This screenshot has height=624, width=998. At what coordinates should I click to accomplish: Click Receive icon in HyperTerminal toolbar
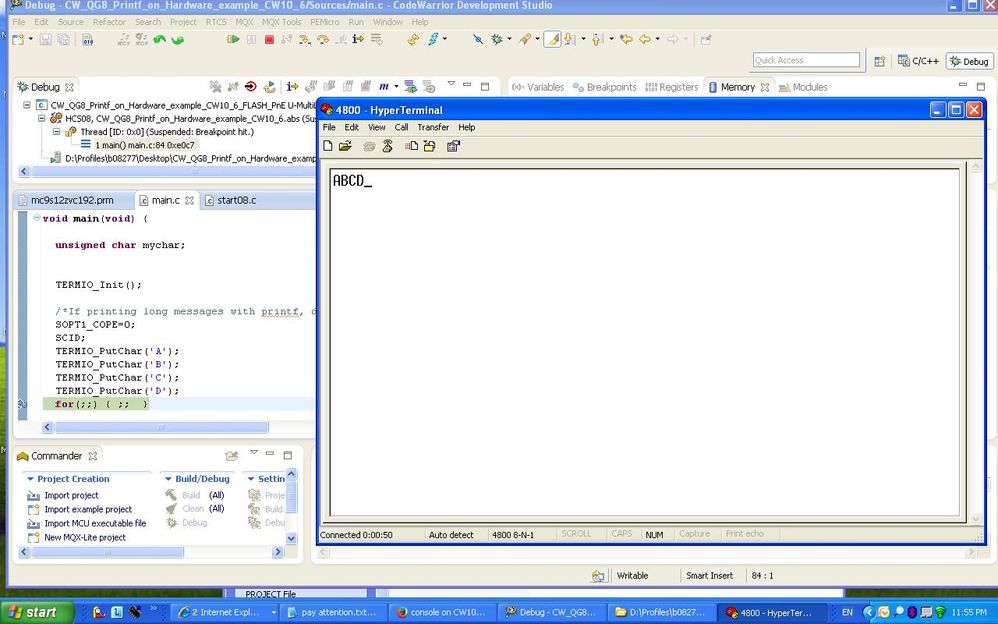coord(429,146)
